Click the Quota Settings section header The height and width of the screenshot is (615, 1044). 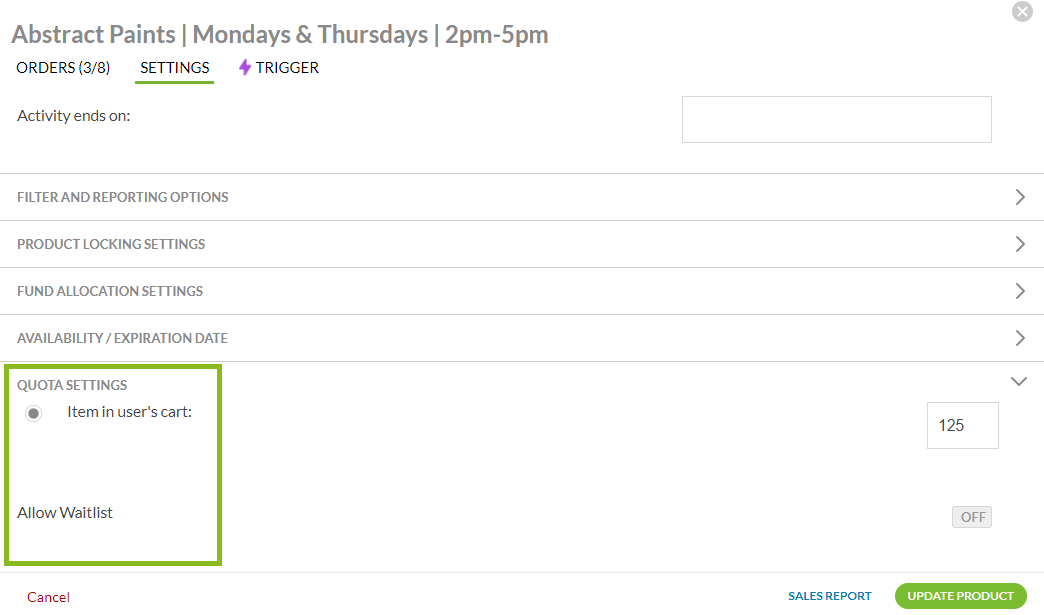(72, 385)
